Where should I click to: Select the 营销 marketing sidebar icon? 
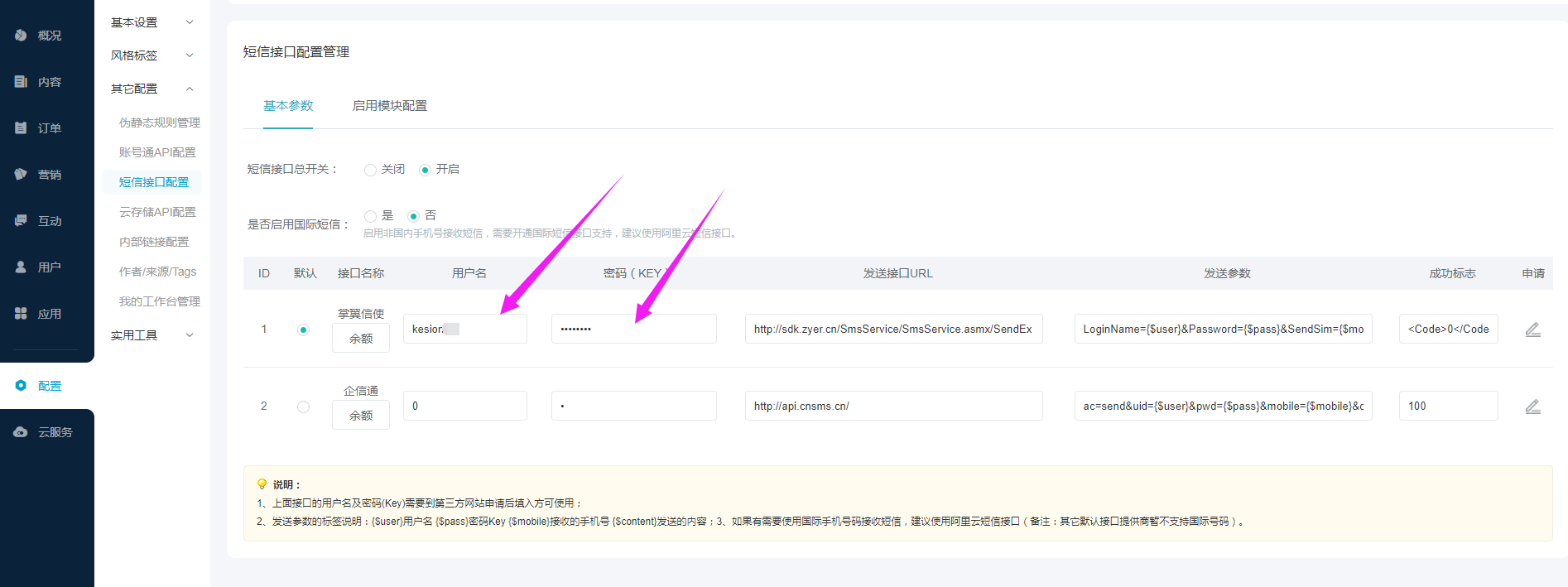[22, 175]
